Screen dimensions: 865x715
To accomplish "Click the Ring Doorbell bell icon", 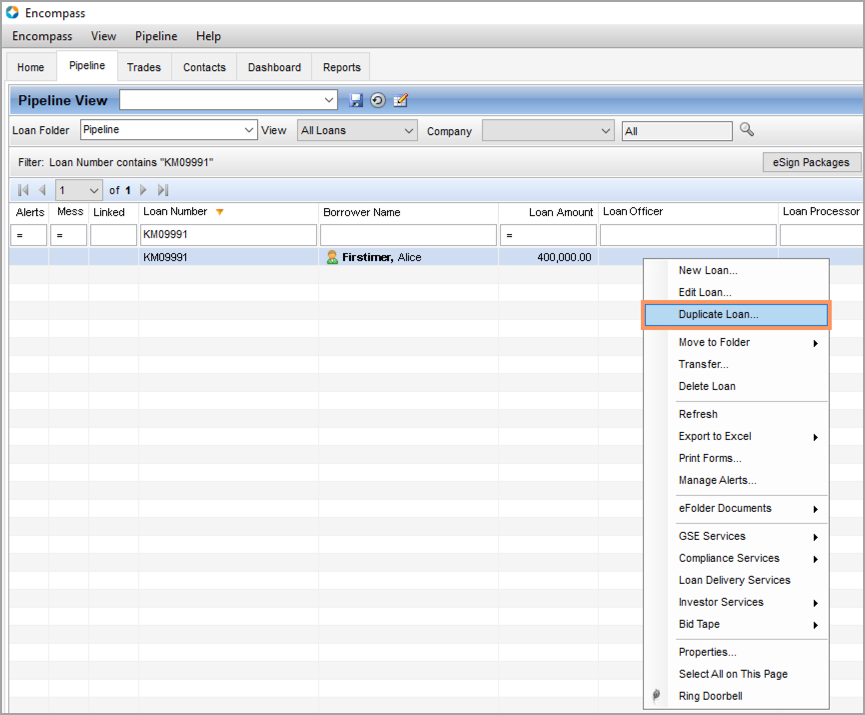I will [656, 696].
